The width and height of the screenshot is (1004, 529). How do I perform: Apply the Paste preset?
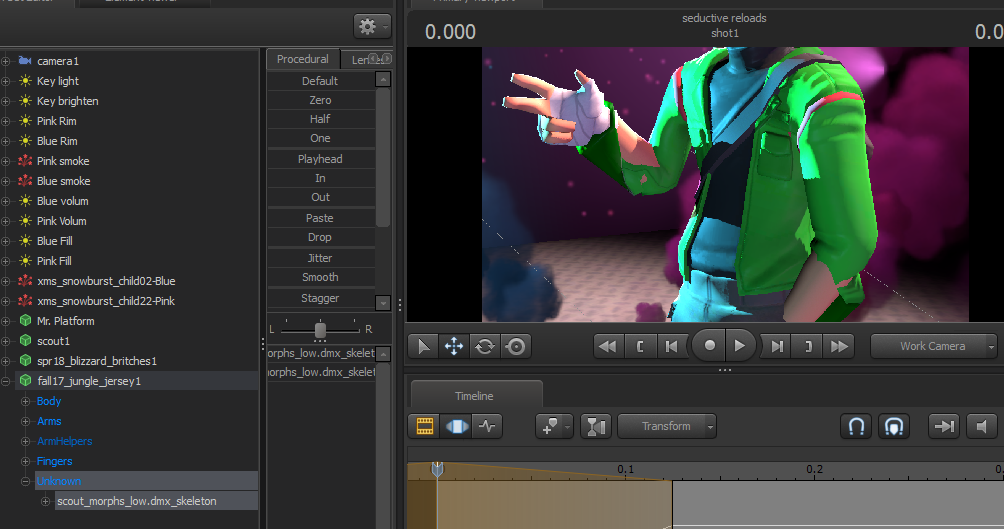pos(320,218)
